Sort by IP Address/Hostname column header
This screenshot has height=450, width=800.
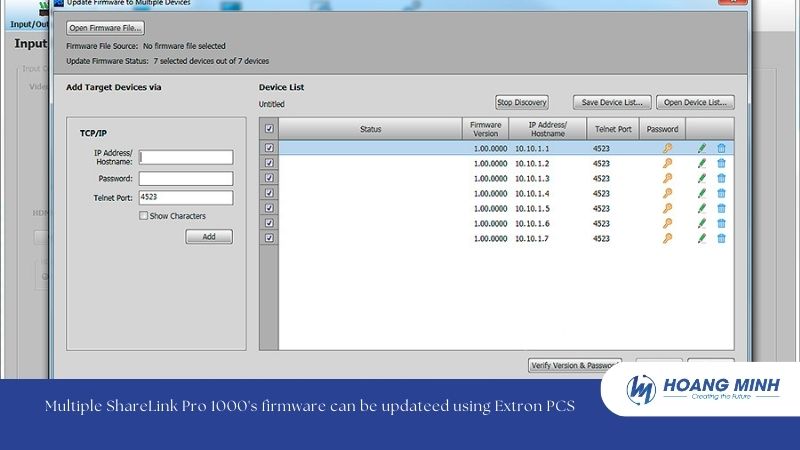click(x=547, y=129)
